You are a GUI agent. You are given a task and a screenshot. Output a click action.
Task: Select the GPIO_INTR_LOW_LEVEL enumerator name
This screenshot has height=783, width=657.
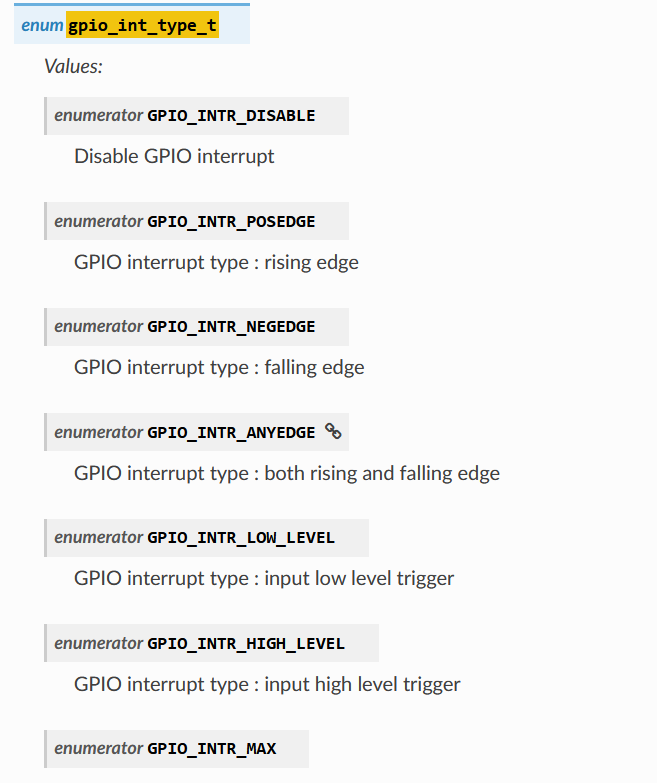tap(241, 537)
